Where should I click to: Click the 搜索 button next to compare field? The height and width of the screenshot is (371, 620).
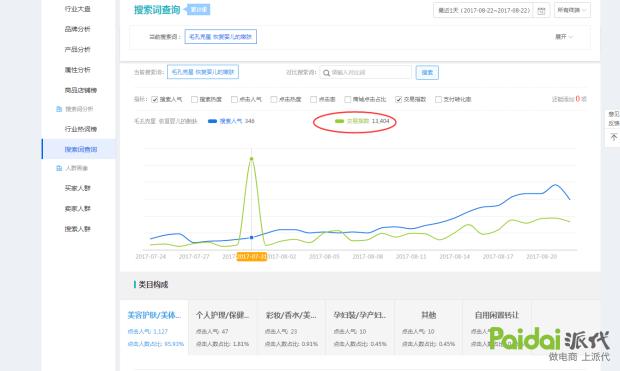click(427, 73)
